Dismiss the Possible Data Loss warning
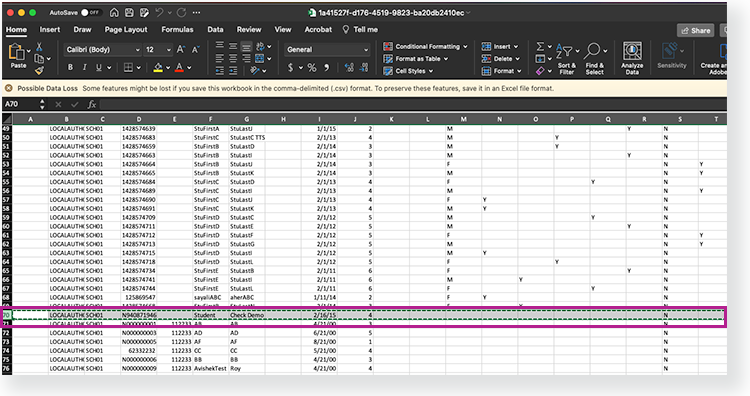 pos(9,88)
